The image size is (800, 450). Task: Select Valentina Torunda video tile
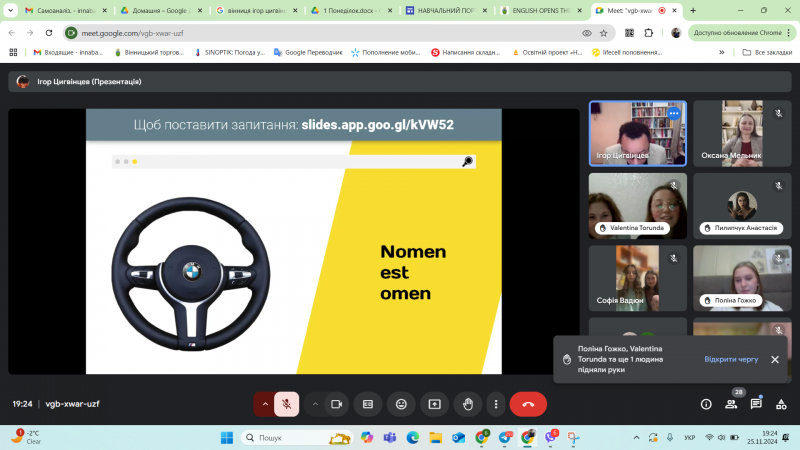coord(638,206)
